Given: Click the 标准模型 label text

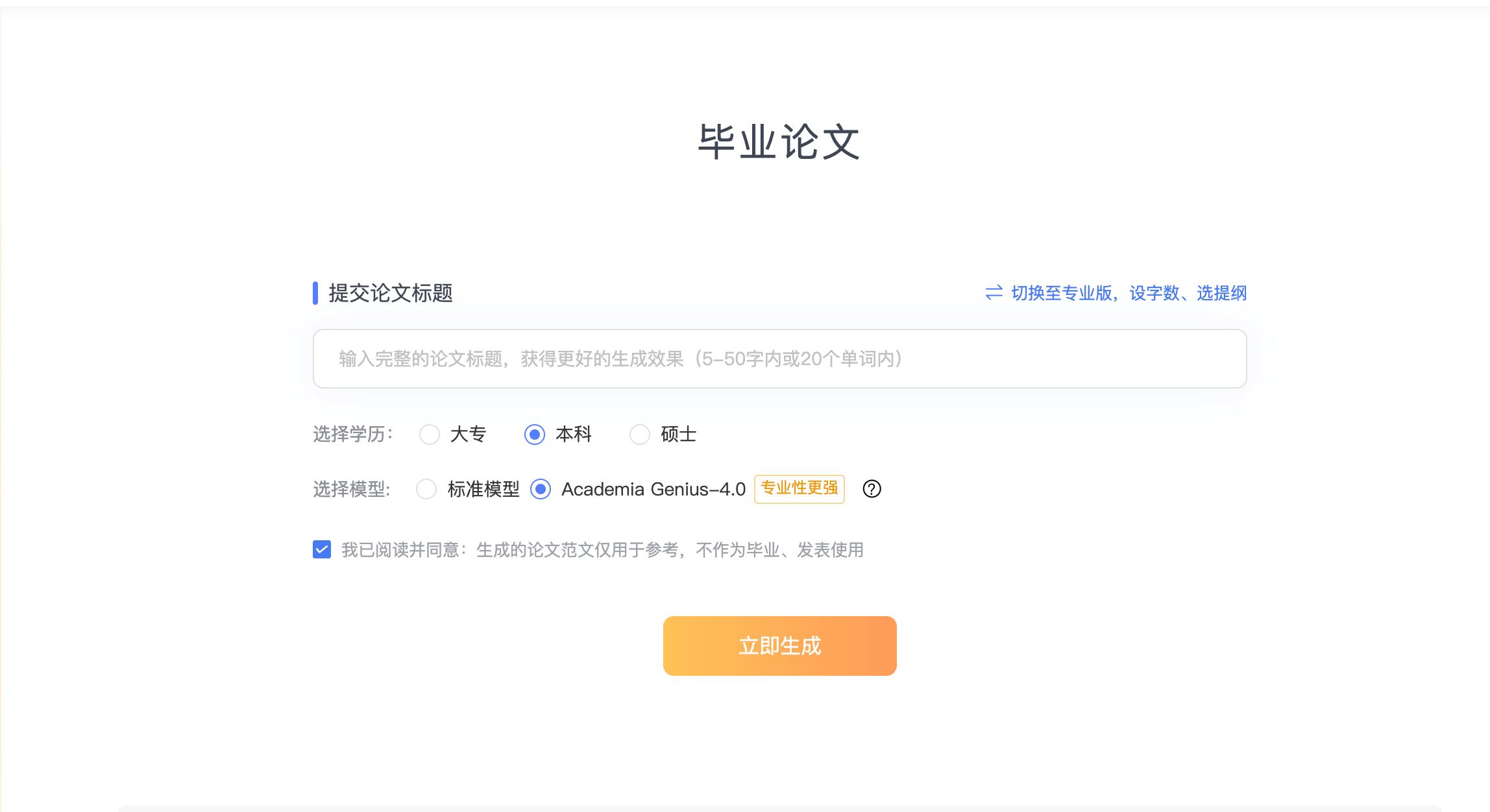Looking at the screenshot, I should [x=483, y=489].
